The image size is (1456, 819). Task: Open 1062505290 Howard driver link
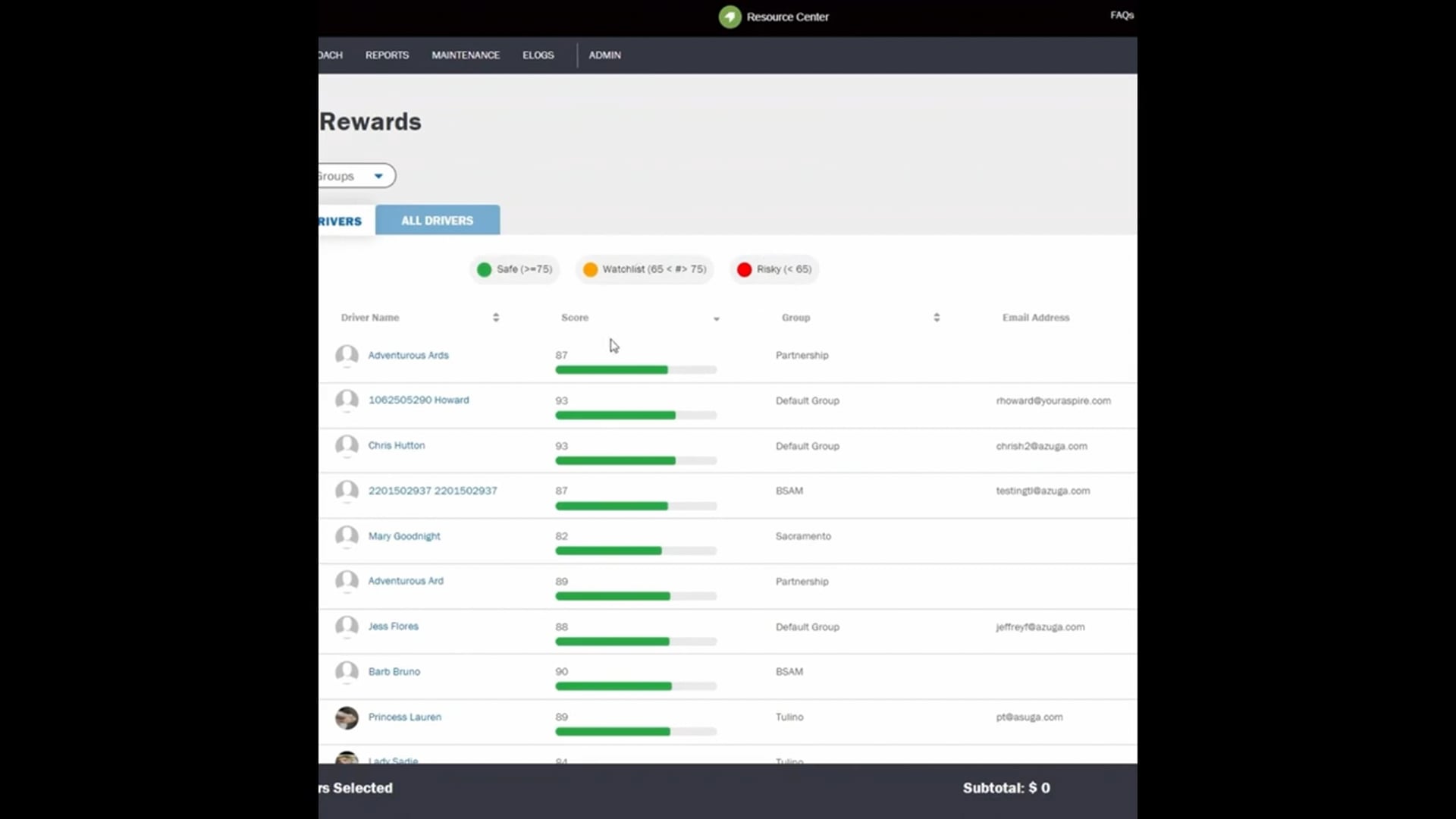click(419, 400)
